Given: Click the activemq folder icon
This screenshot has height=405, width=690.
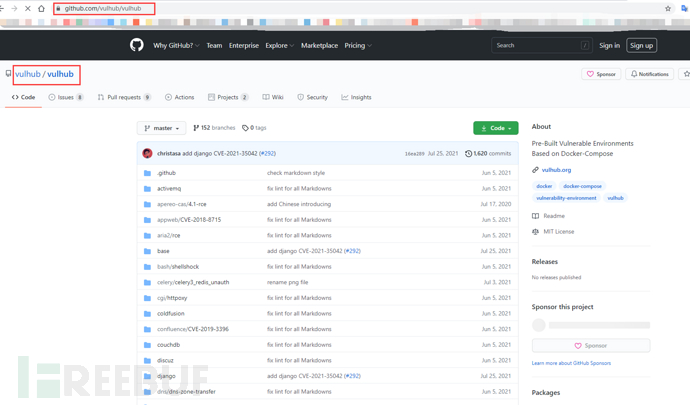Looking at the screenshot, I should (147, 188).
